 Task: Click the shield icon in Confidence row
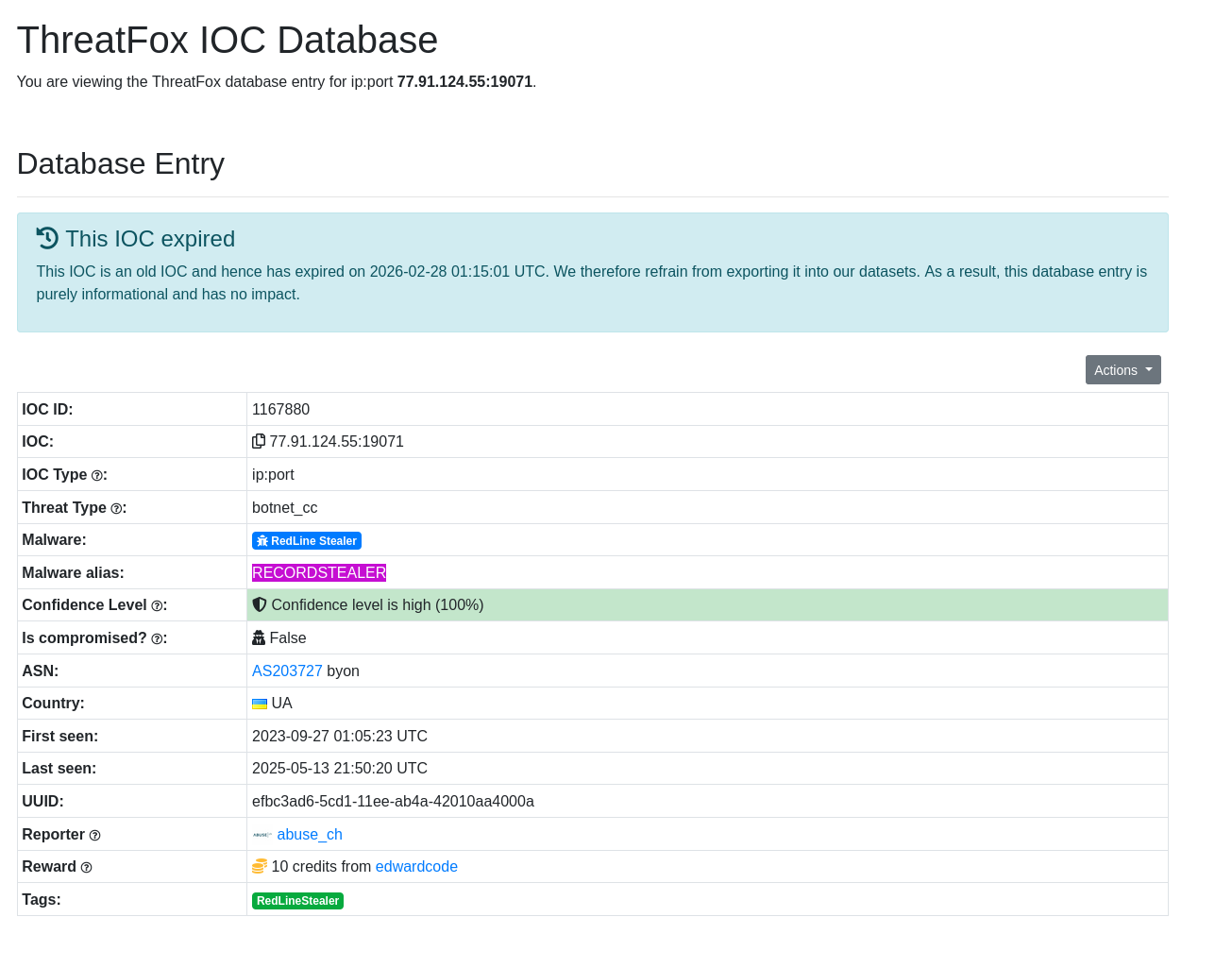pyautogui.click(x=260, y=604)
